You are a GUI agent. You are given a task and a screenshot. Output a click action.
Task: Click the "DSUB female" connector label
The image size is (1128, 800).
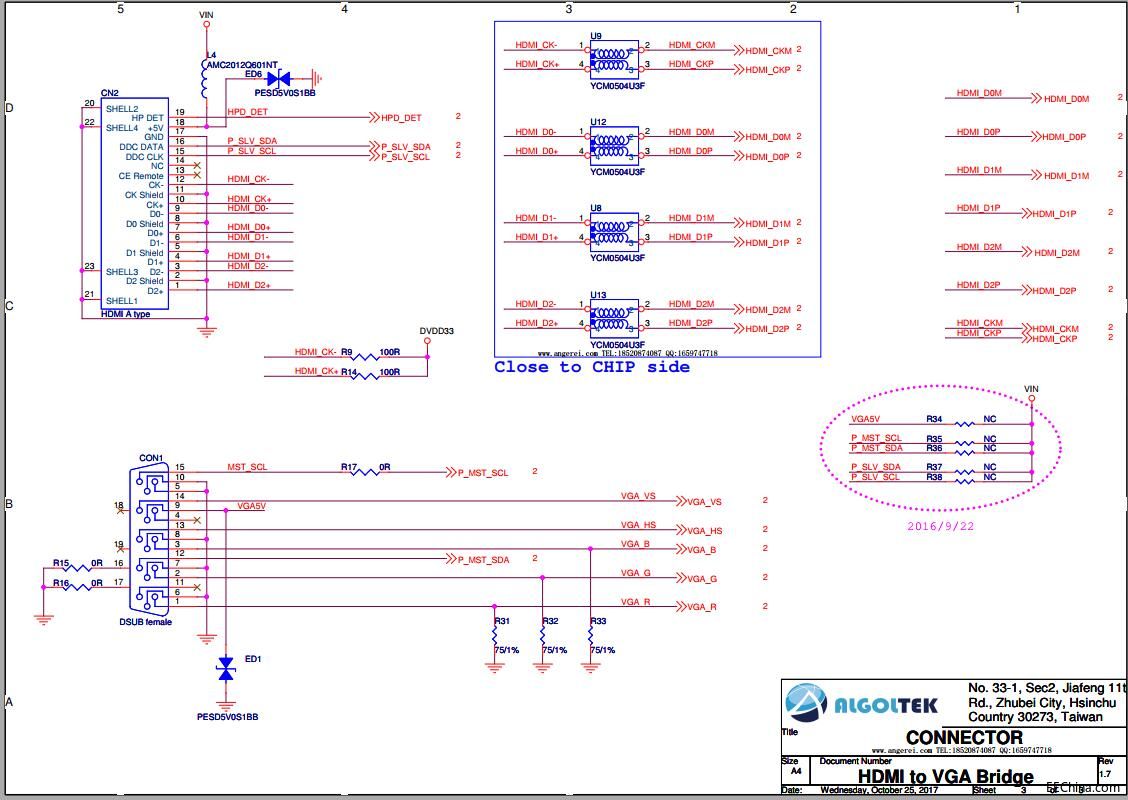pyautogui.click(x=146, y=622)
